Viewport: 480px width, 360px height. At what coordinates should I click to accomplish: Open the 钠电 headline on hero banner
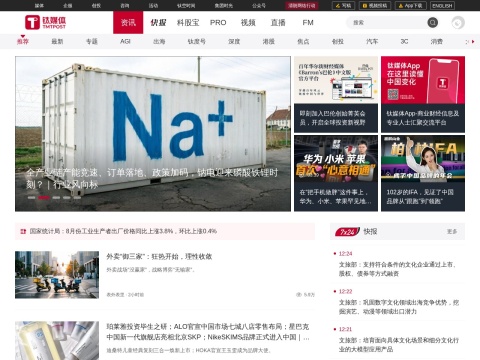[x=152, y=178]
